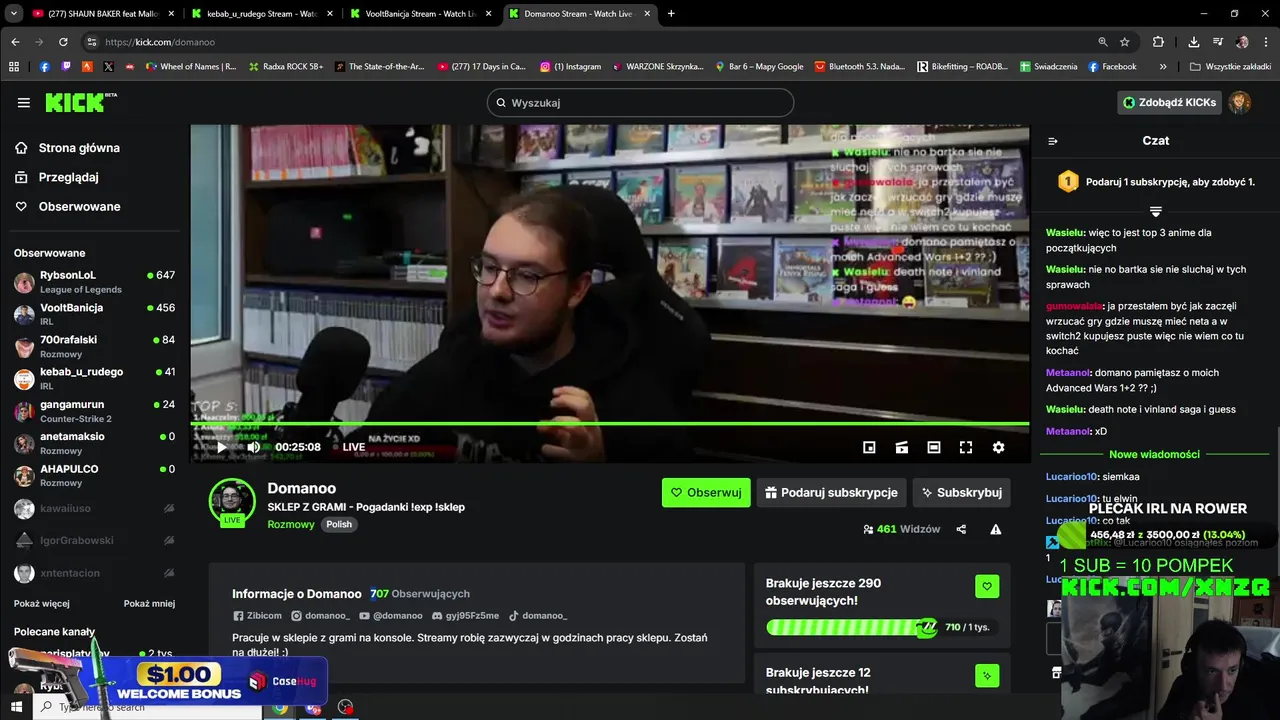The height and width of the screenshot is (720, 1280).
Task: Play the Domanoo stream video
Action: (x=221, y=447)
